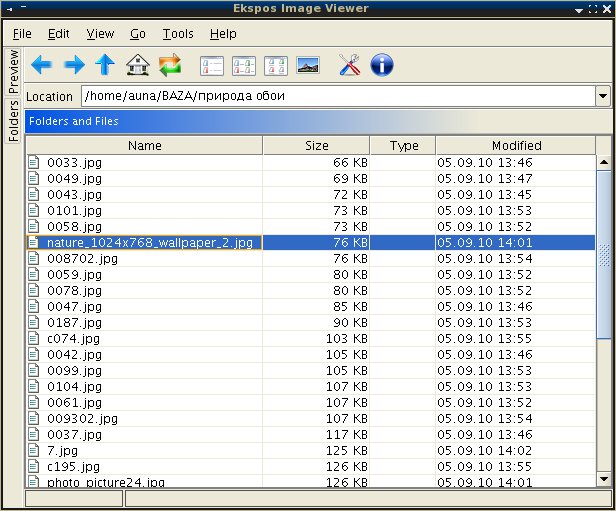Open the Help menu
Viewport: 616px width, 511px height.
[223, 34]
